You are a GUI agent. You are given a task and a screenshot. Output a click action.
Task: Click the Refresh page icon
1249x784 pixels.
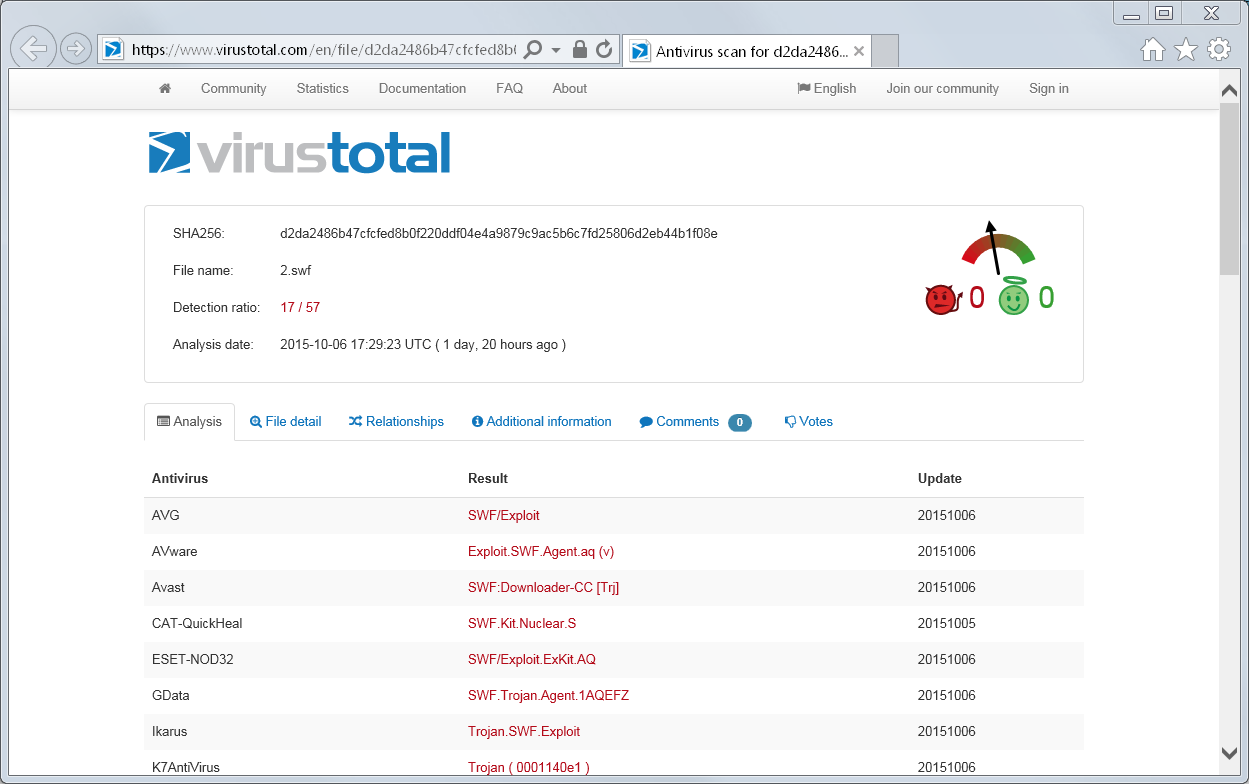604,49
